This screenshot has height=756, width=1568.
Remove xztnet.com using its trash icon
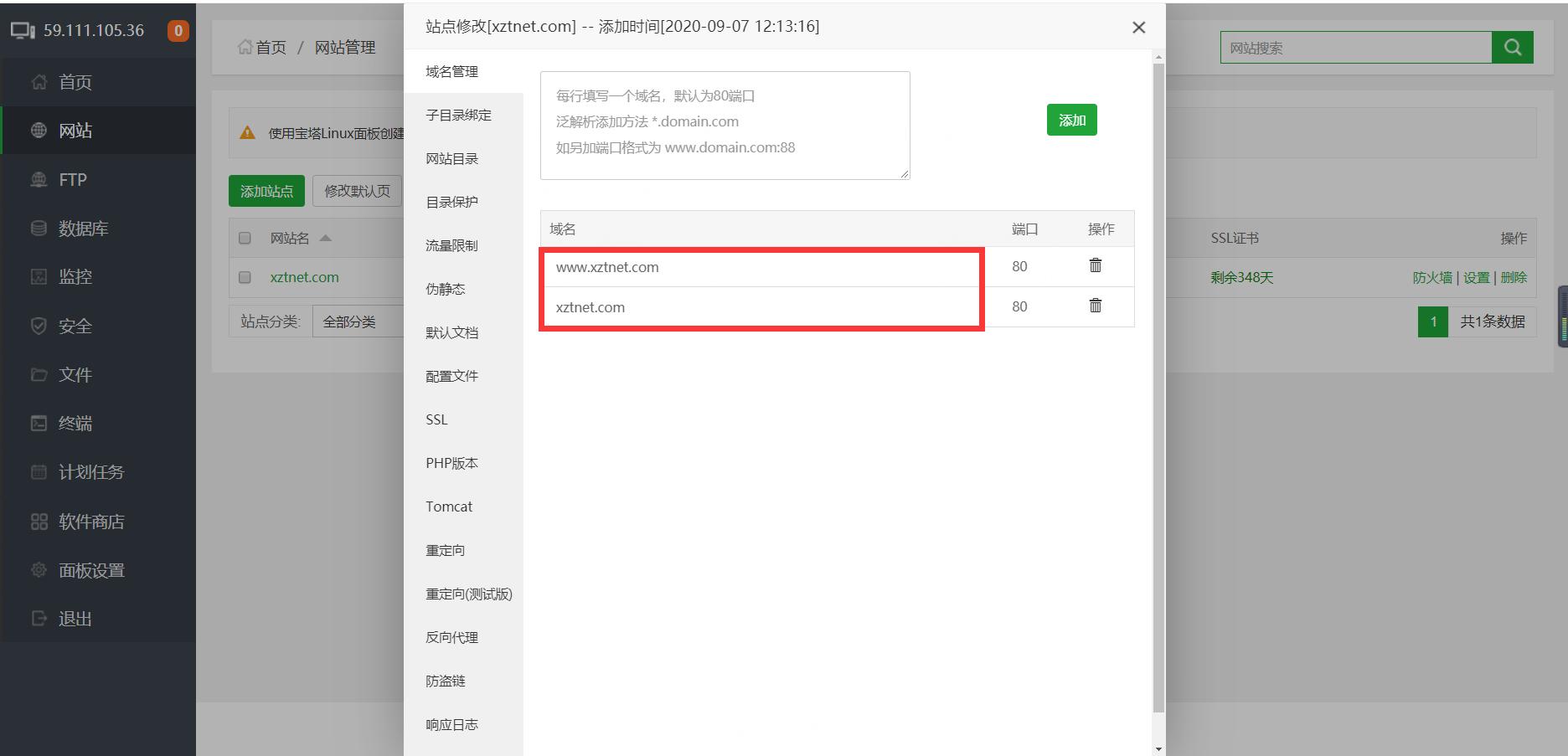(1095, 306)
